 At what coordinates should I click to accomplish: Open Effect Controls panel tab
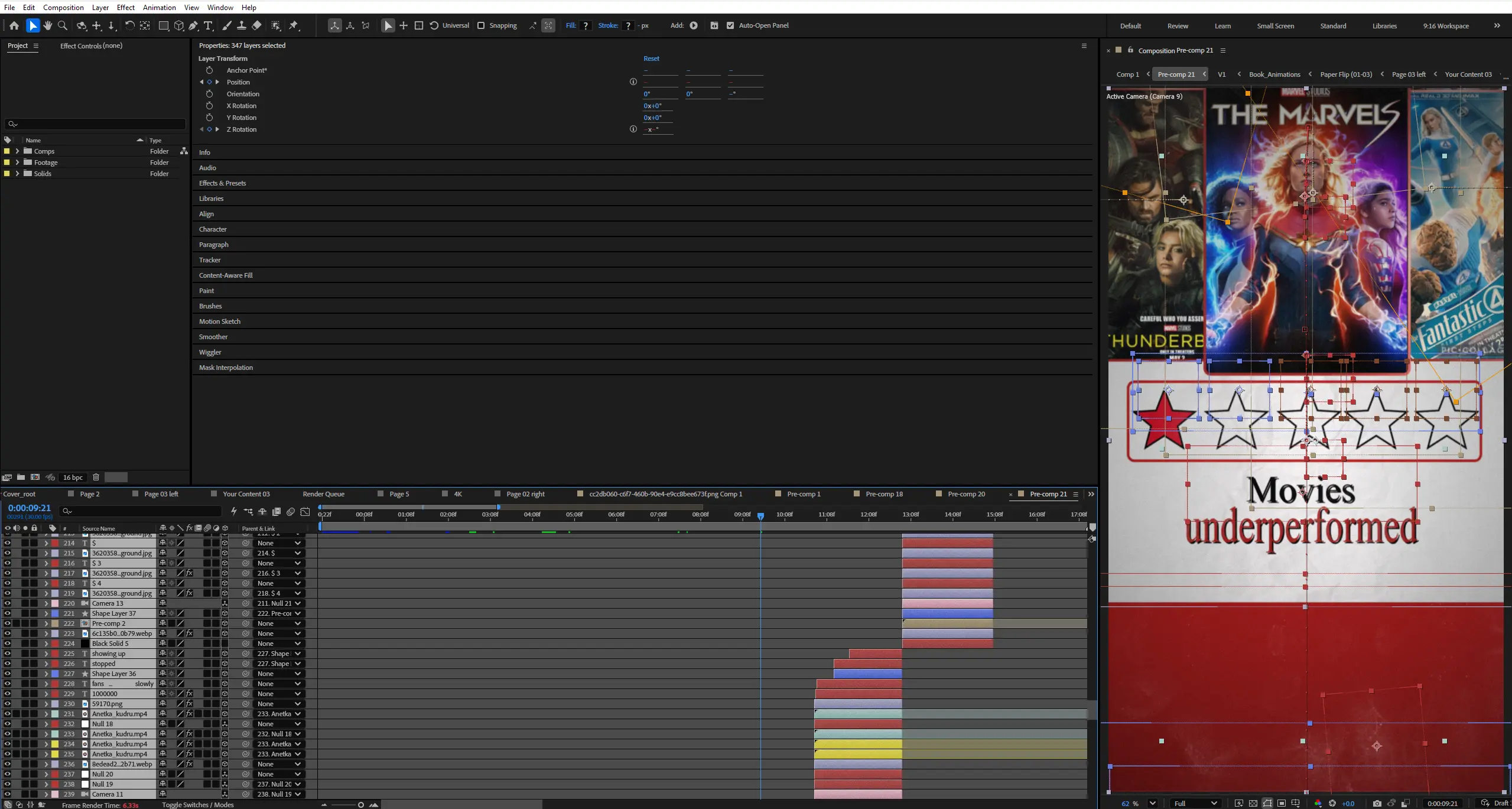click(x=91, y=46)
